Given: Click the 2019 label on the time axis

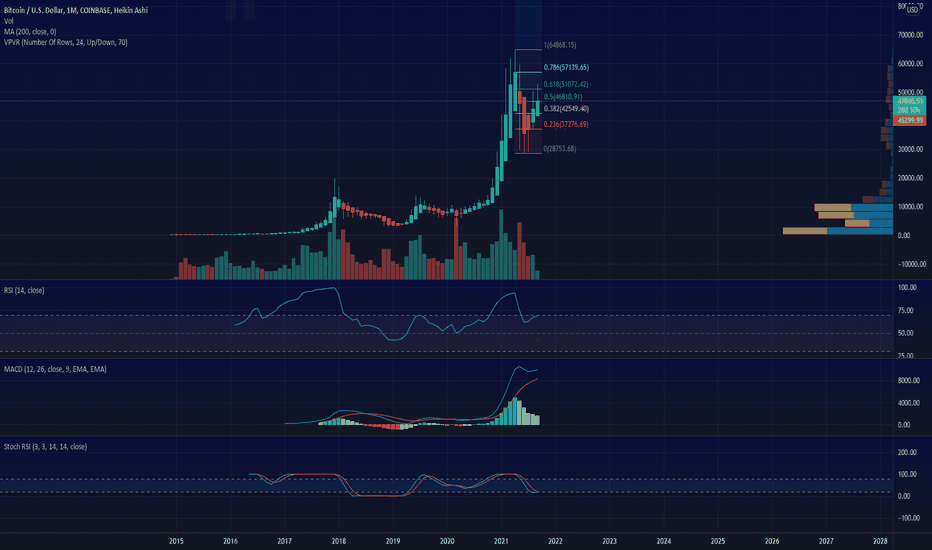Looking at the screenshot, I should [x=393, y=541].
